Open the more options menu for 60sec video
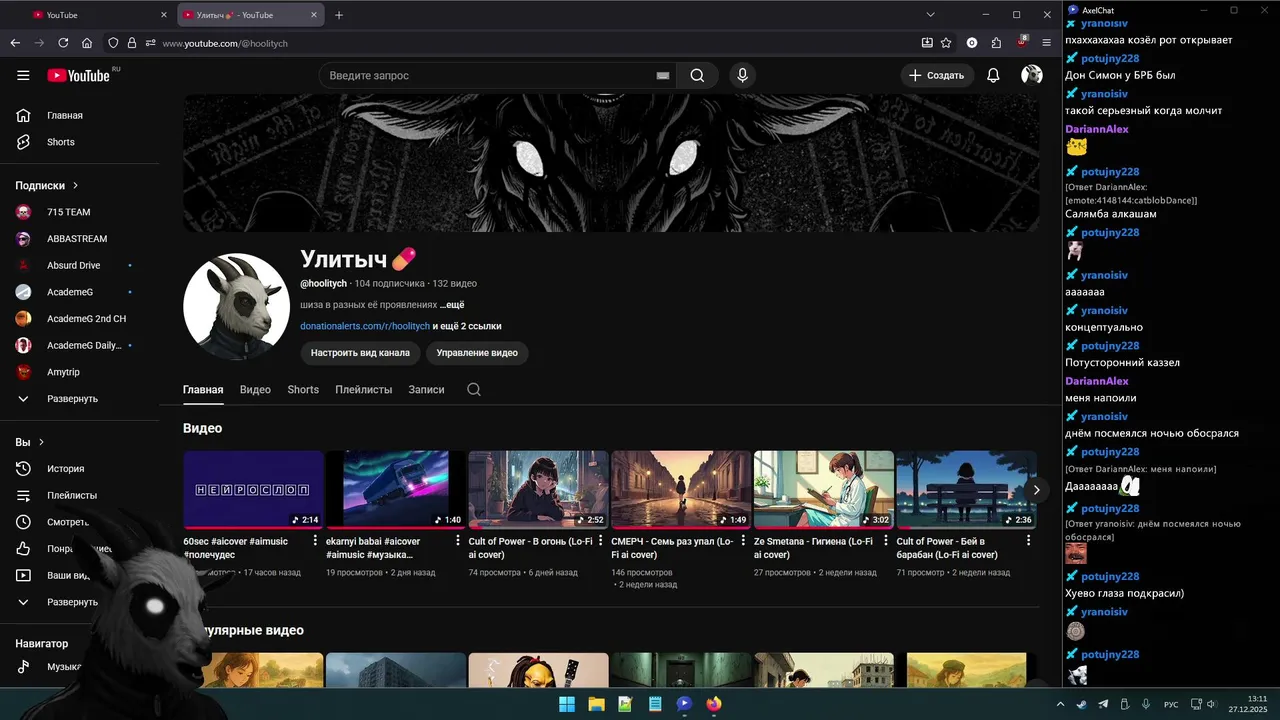The width and height of the screenshot is (1280, 720). (315, 541)
